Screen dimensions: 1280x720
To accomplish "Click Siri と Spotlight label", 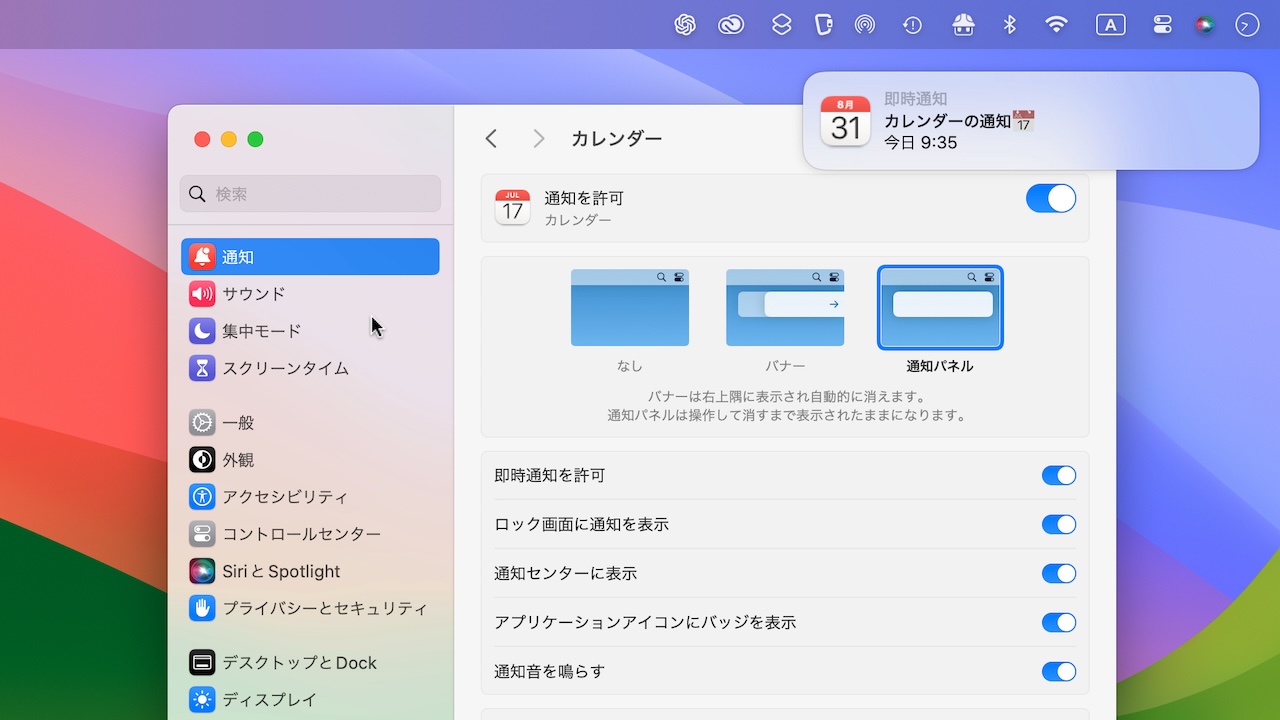I will tap(281, 571).
